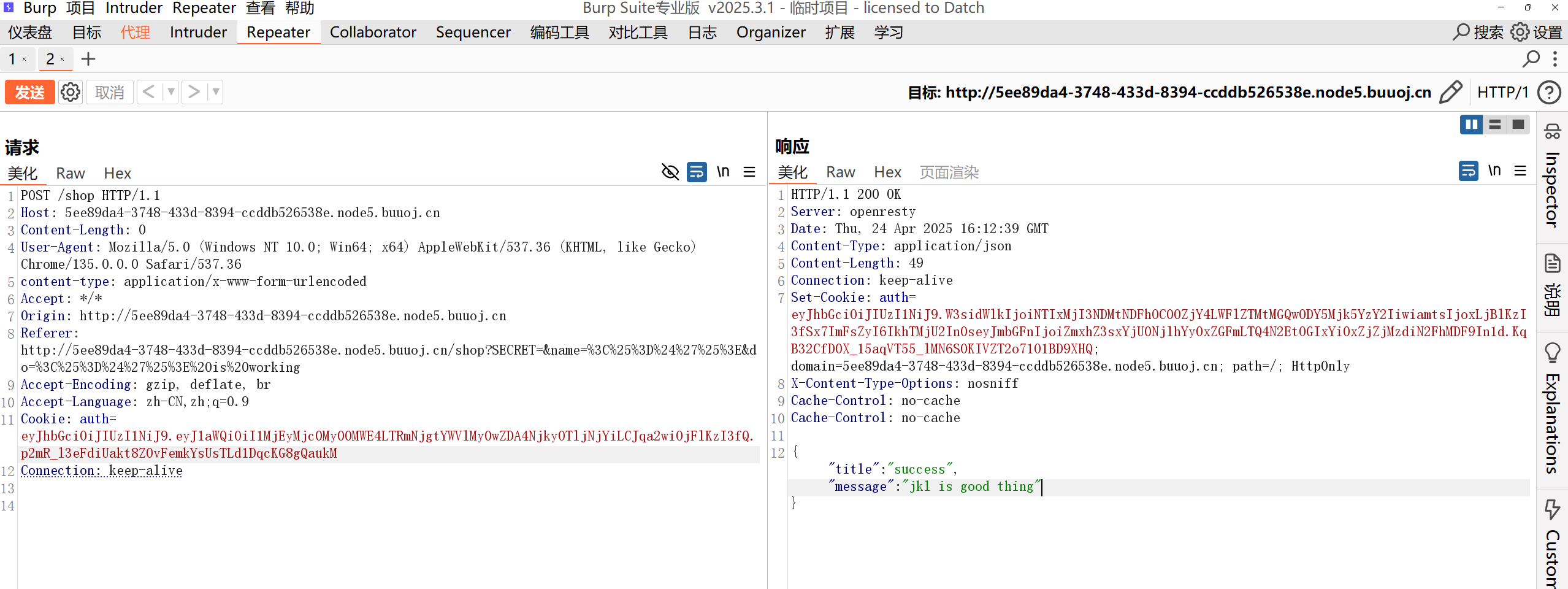Open the Inspector side panel

click(1552, 178)
